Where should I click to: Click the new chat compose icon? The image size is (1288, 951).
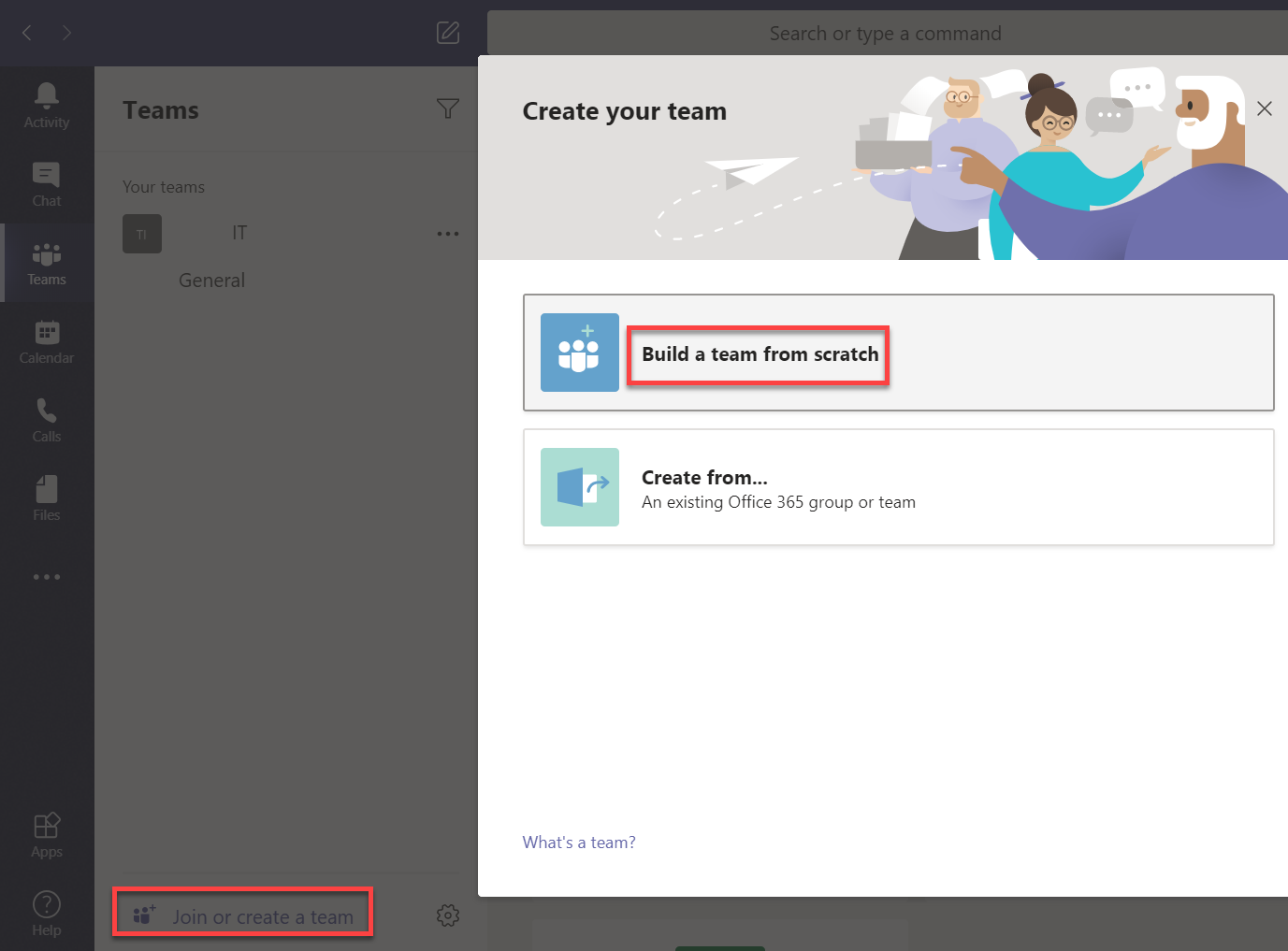pyautogui.click(x=448, y=33)
